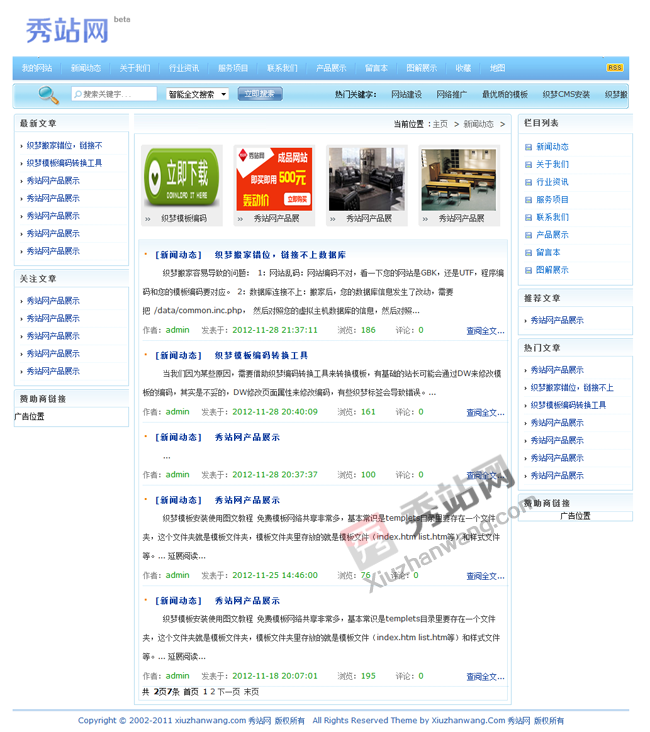
Task: Click the 网站建设 hot keyword link
Action: pos(406,94)
